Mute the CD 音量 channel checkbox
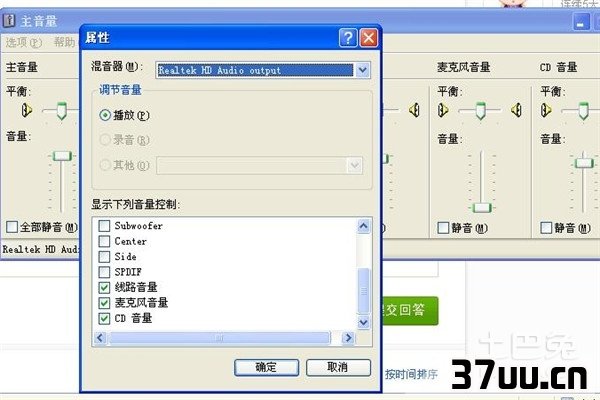This screenshot has height=400, width=600. point(546,228)
